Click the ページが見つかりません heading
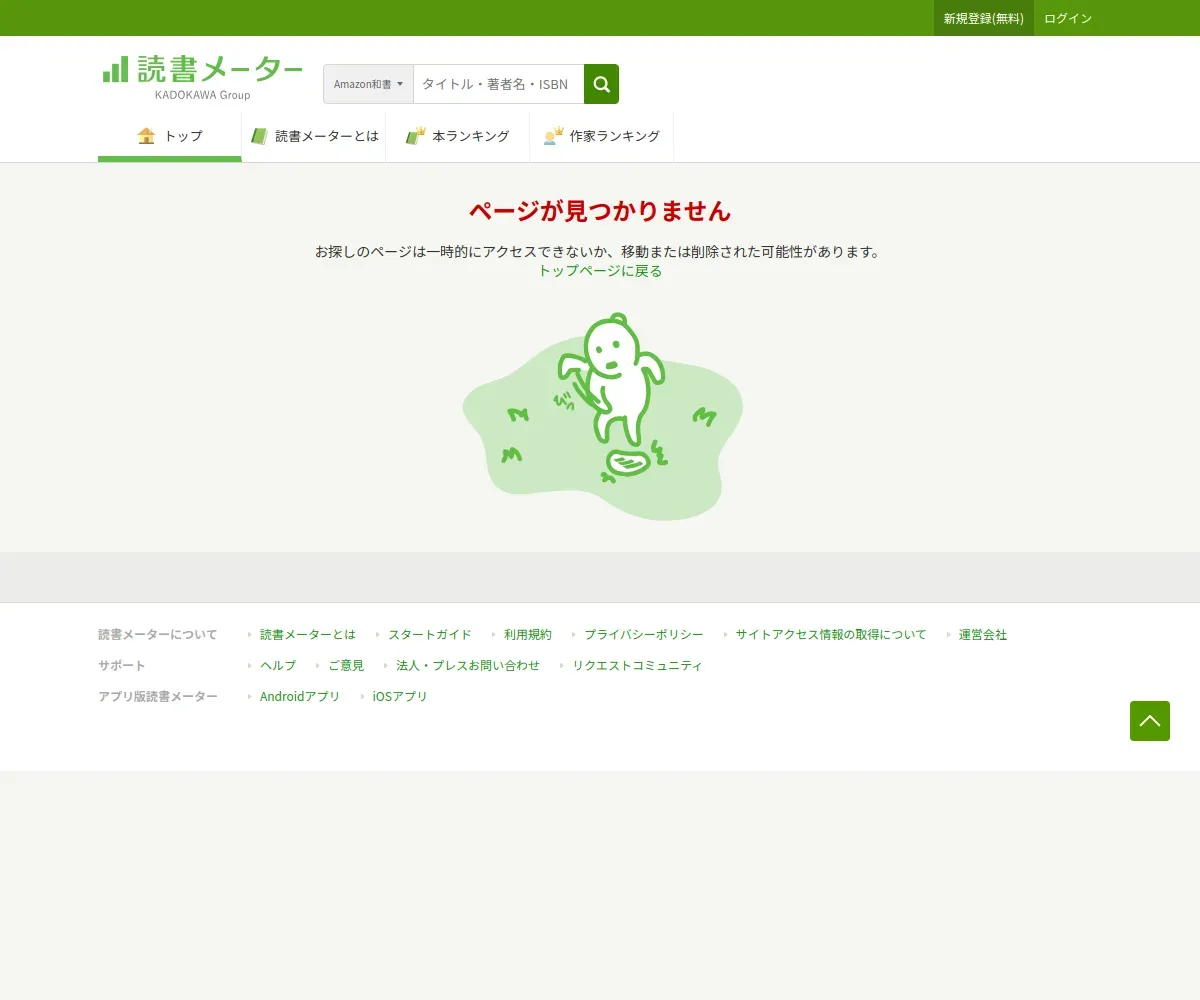The height and width of the screenshot is (1000, 1200). point(600,211)
